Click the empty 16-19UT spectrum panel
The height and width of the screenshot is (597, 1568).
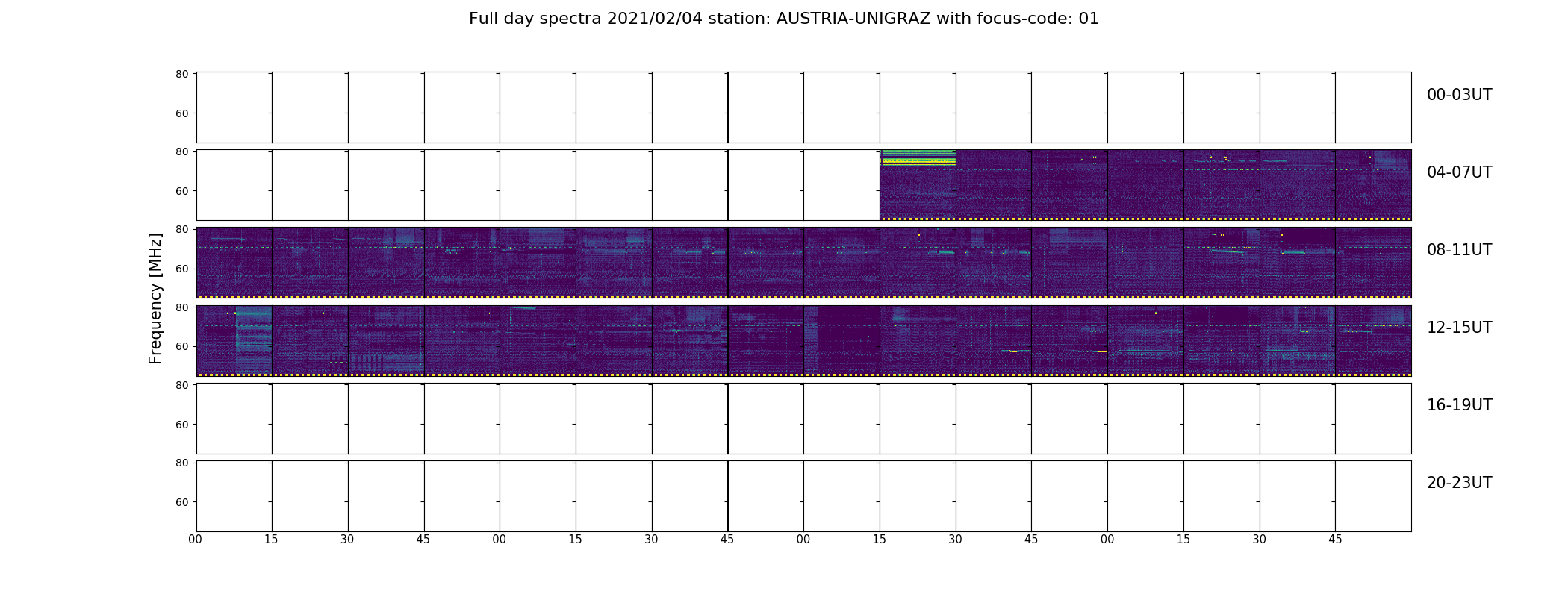tap(803, 419)
